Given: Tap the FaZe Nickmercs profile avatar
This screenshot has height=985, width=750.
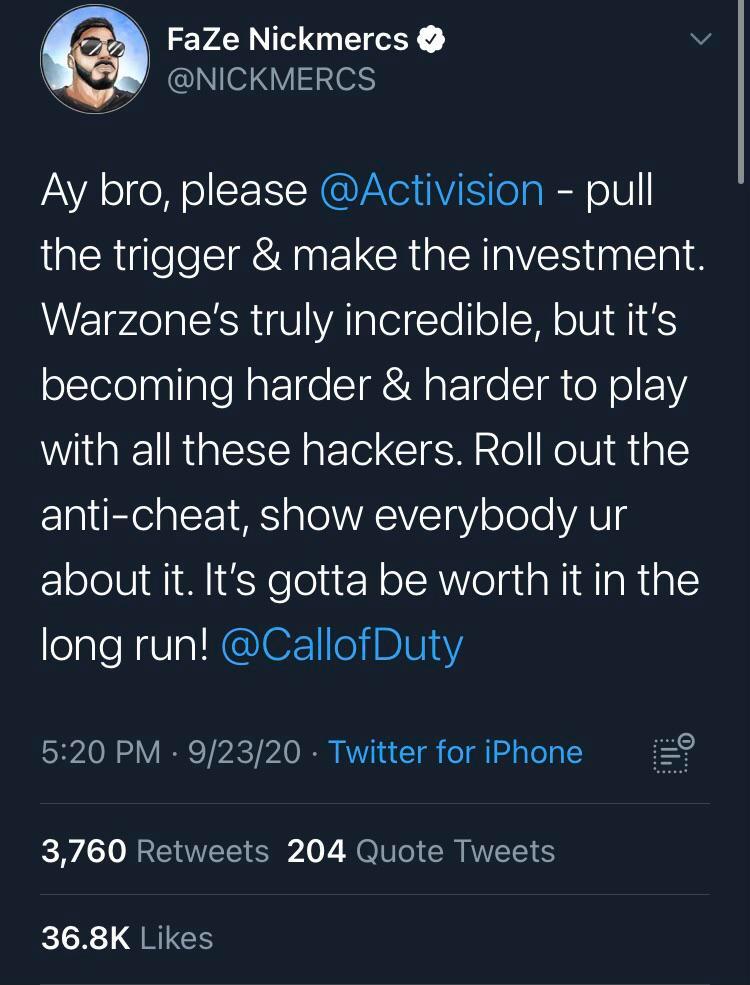Looking at the screenshot, I should click(95, 58).
